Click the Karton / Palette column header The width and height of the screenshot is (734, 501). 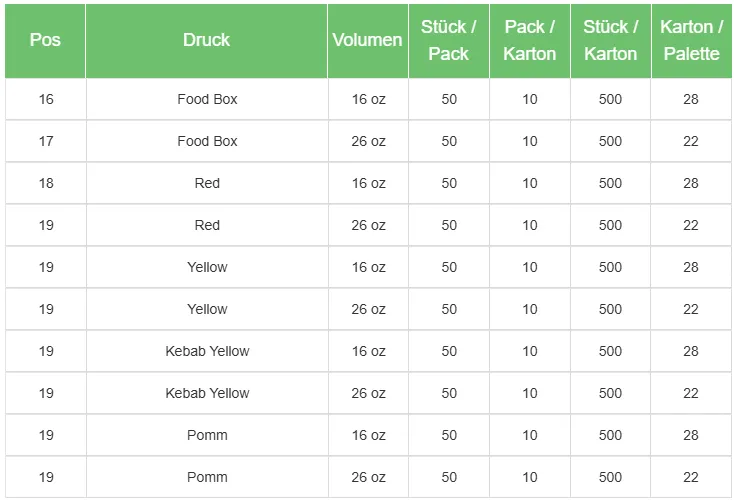coord(691,40)
